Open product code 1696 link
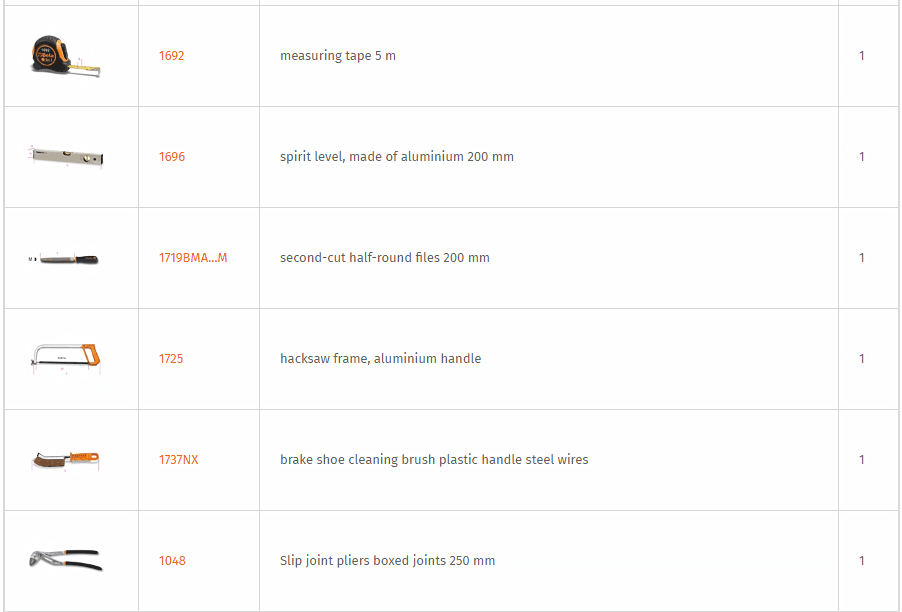Viewport: 902px width, 612px height. pos(172,156)
